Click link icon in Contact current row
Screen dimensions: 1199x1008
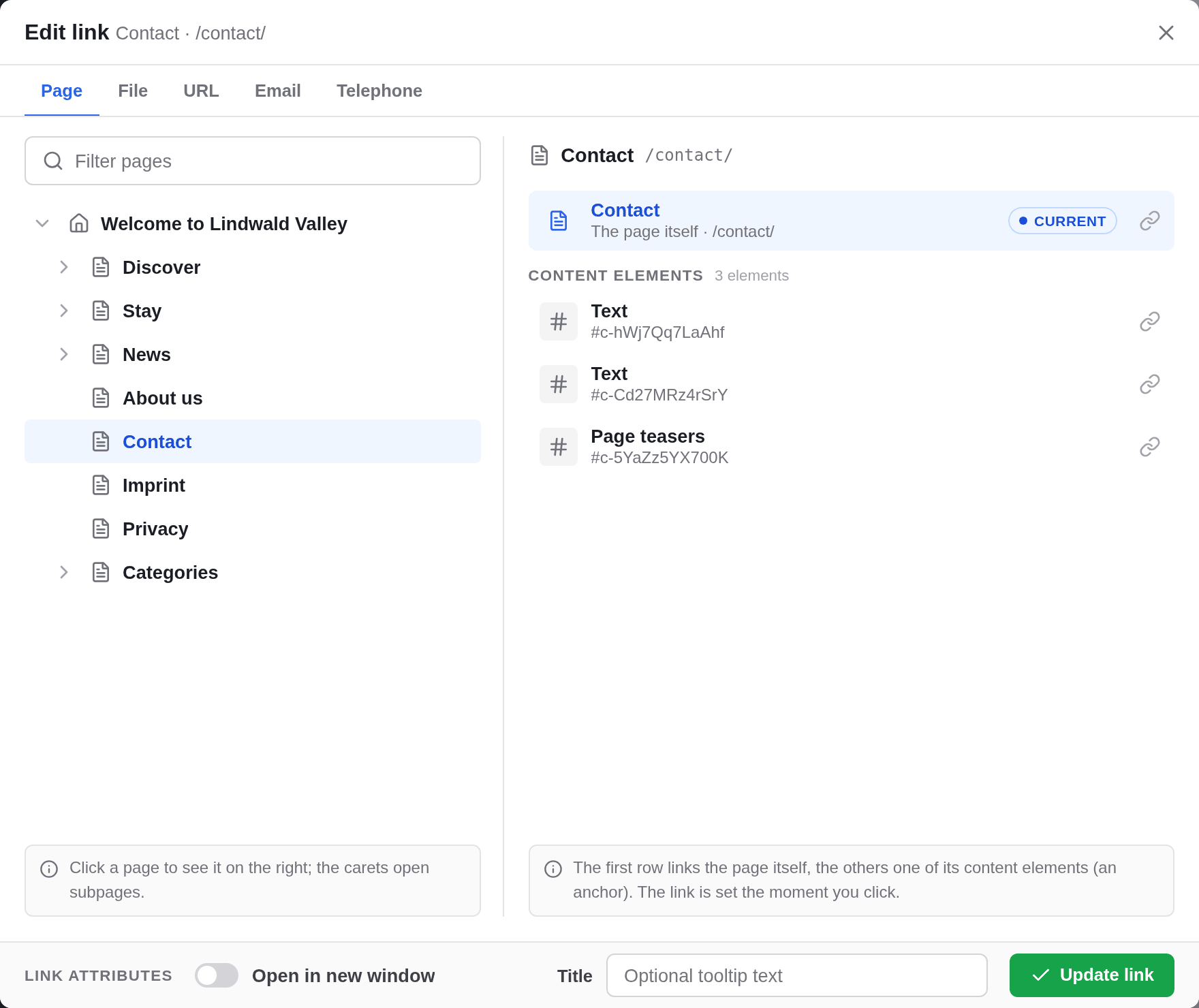1149,221
